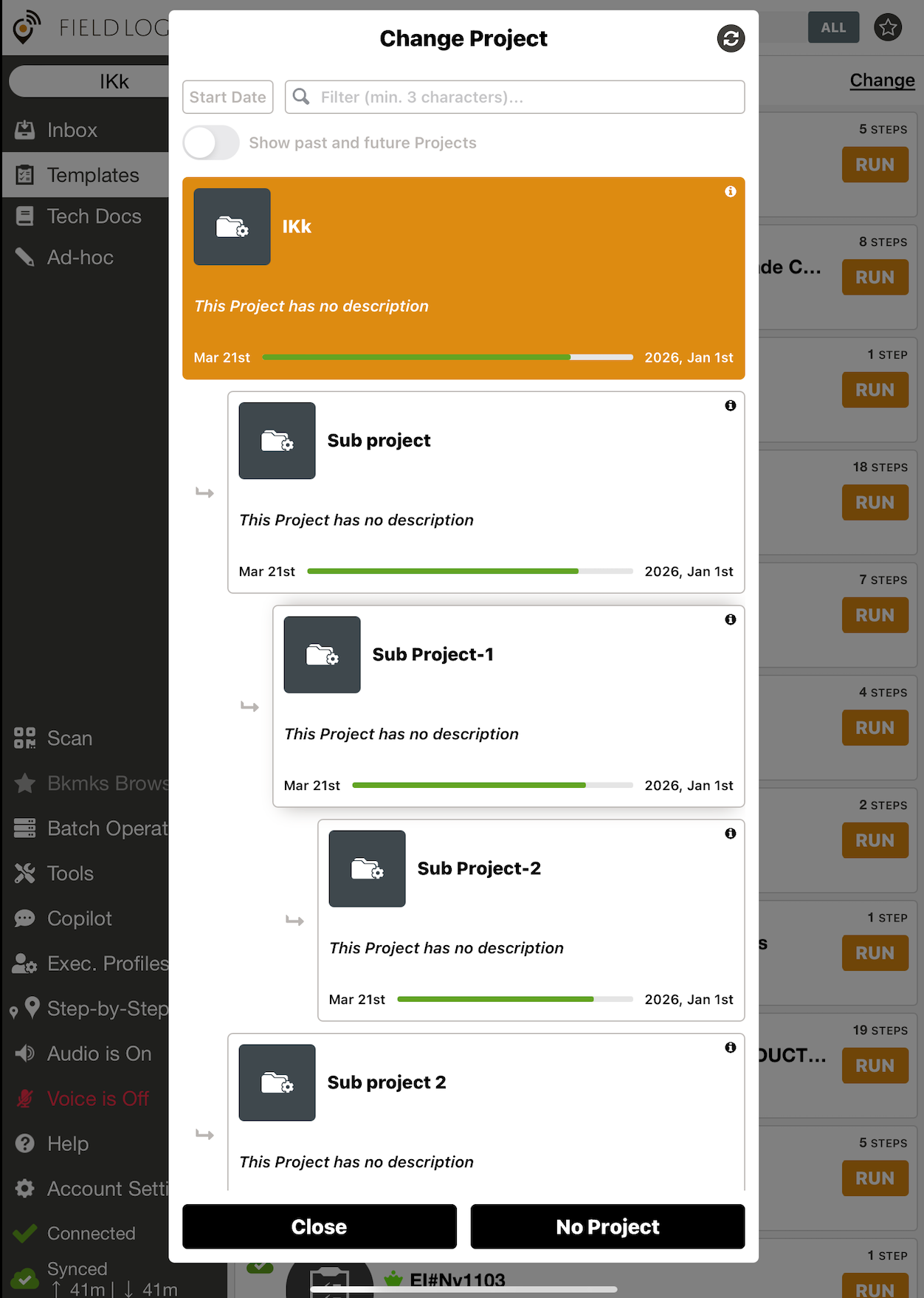Toggle Show past and future Projects
The image size is (924, 1298).
pyautogui.click(x=211, y=142)
